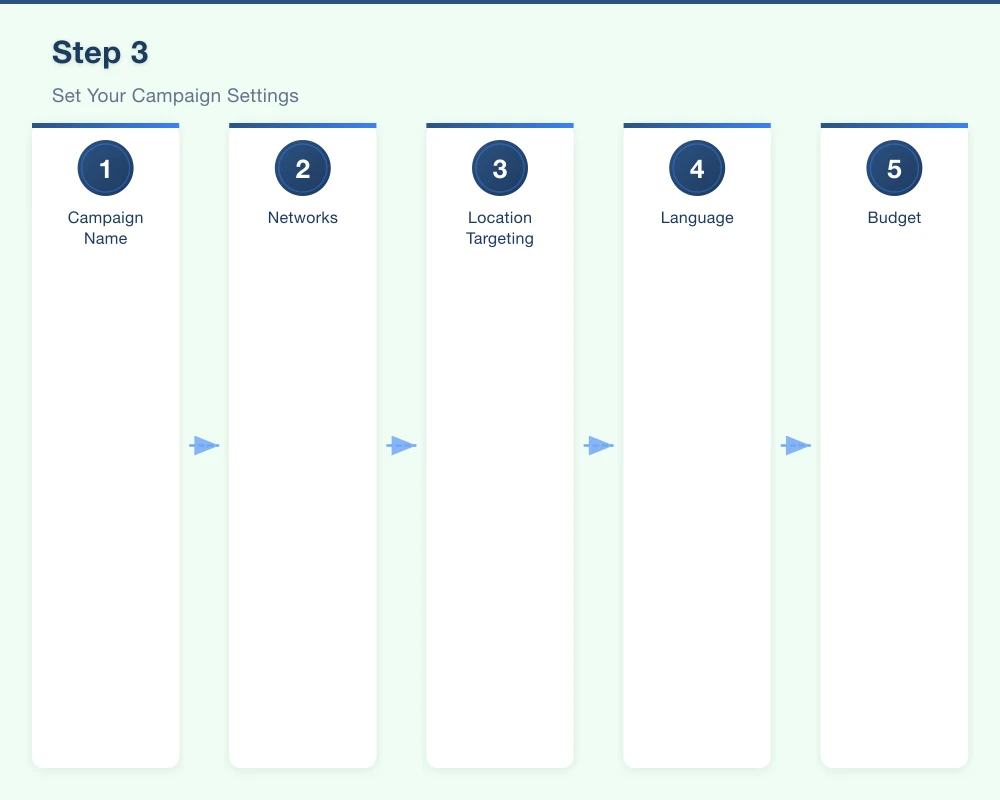Open the Language step
The image size is (1000, 800).
tap(696, 217)
